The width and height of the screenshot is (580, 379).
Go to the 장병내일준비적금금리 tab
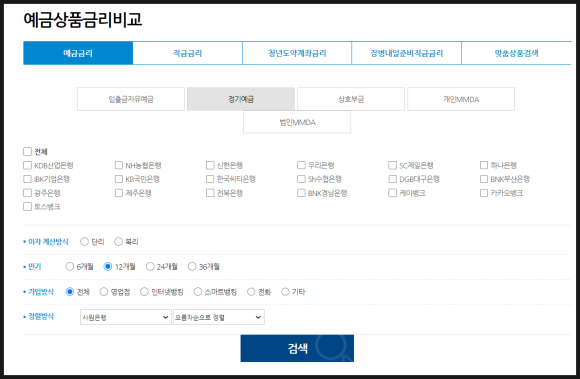(407, 53)
